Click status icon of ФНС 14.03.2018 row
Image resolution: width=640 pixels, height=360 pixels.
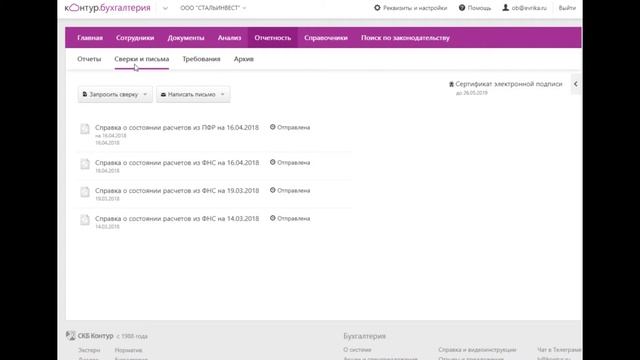[273, 218]
